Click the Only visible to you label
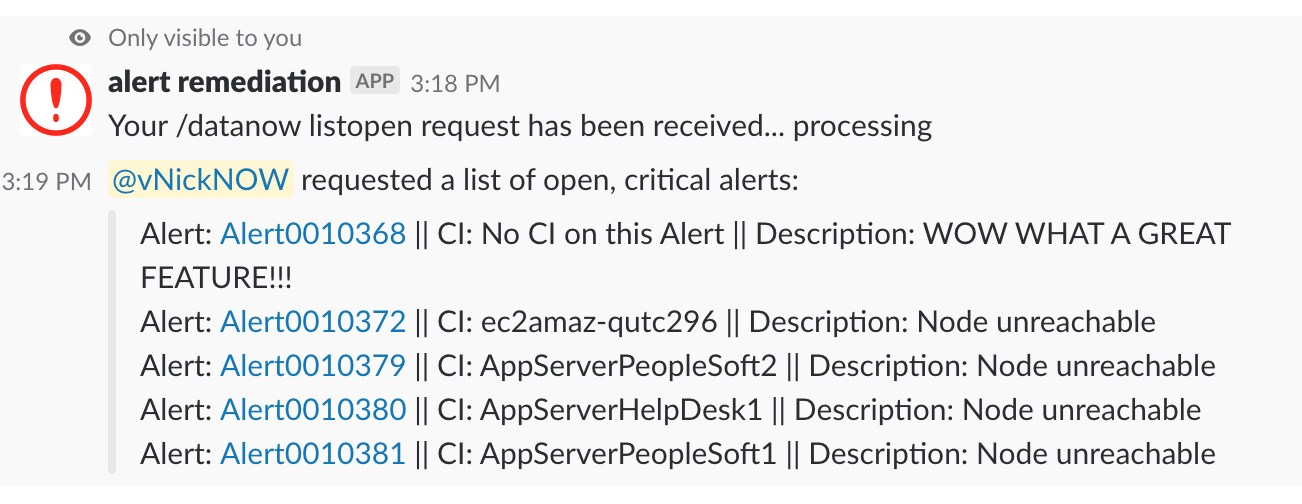This screenshot has width=1302, height=504. [205, 38]
